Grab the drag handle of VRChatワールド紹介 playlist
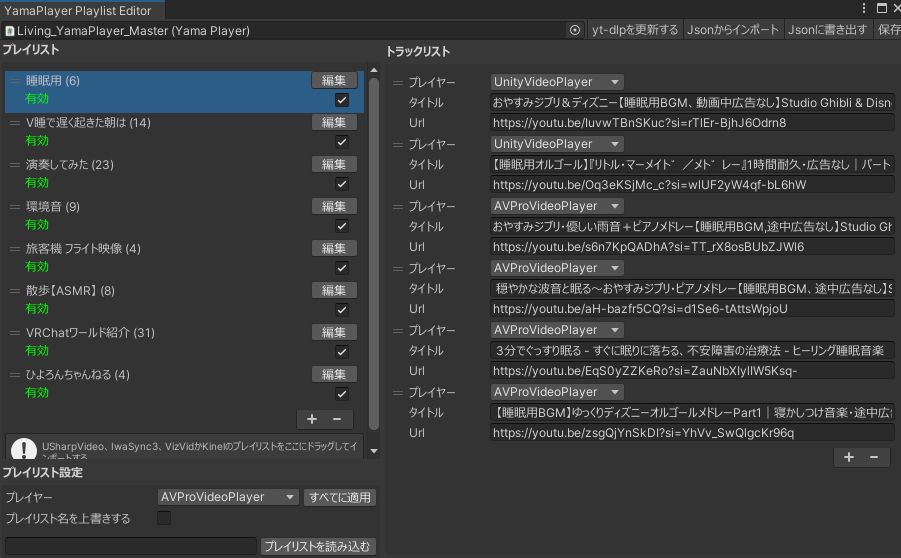The image size is (901, 558). [15, 333]
